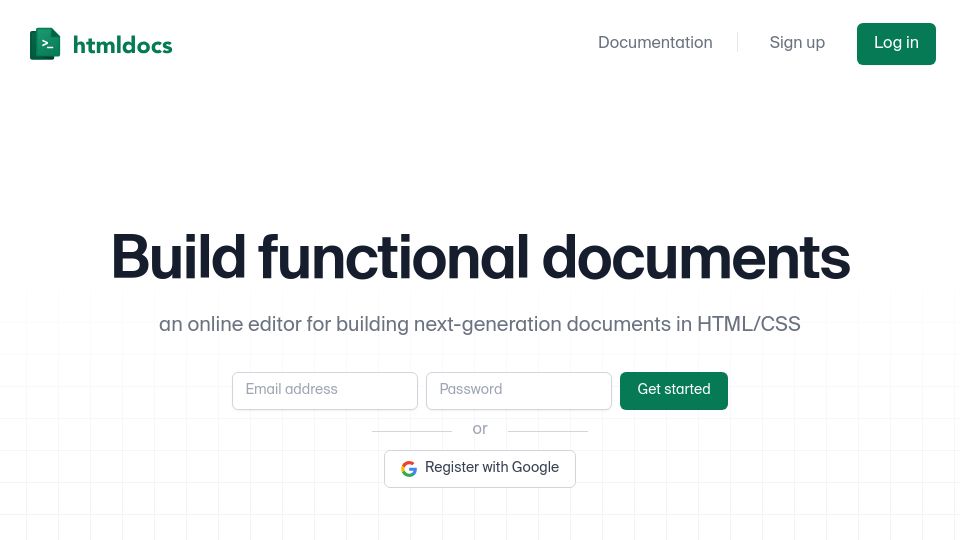Select the 'Build functional documents' headline
Image resolution: width=960 pixels, height=540 pixels.
[x=481, y=257]
